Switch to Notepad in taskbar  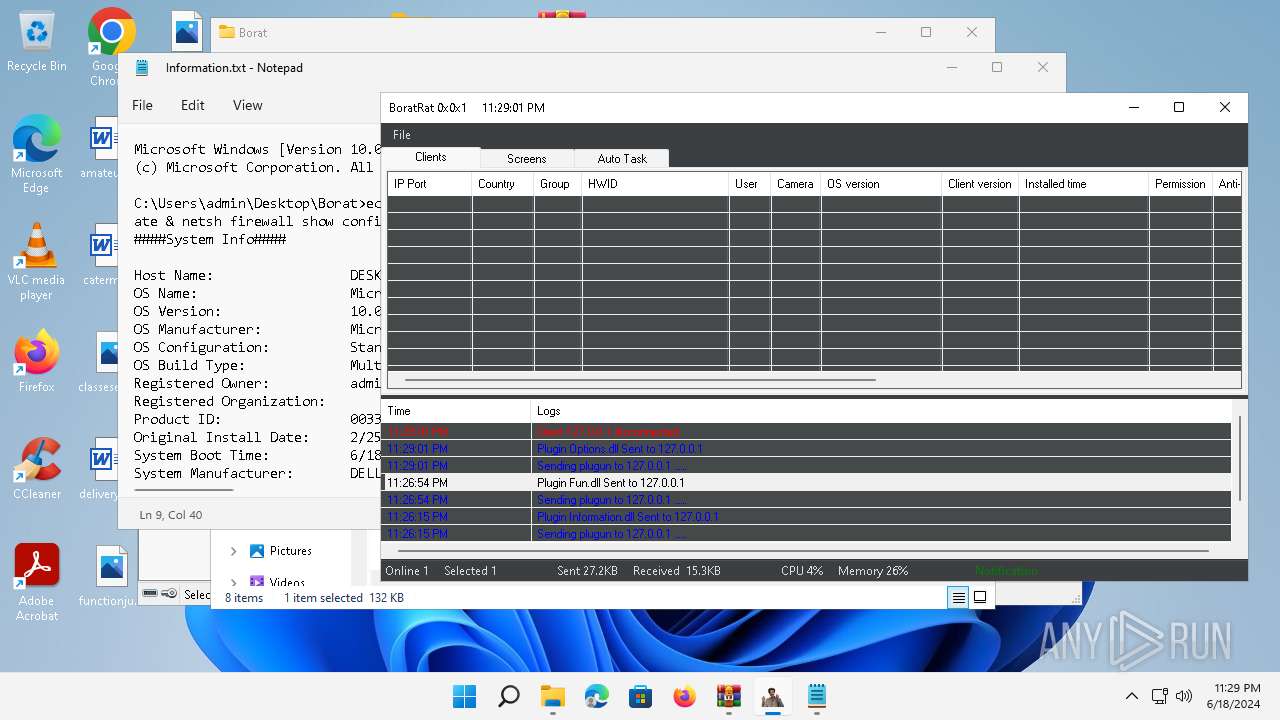pyautogui.click(x=816, y=696)
